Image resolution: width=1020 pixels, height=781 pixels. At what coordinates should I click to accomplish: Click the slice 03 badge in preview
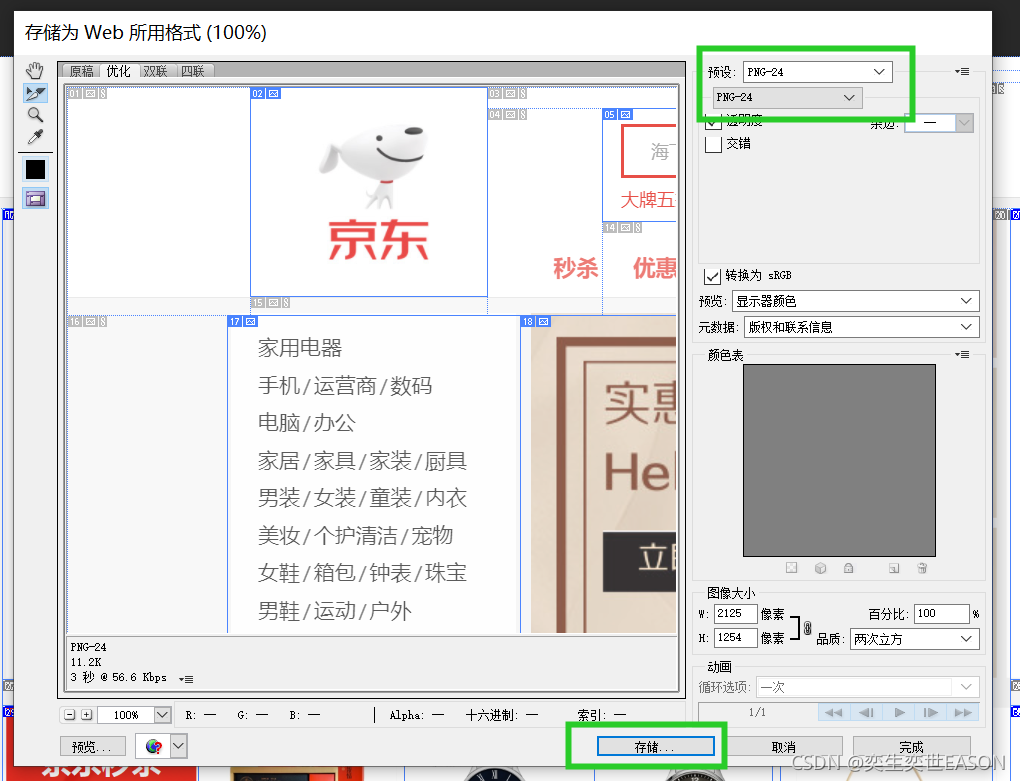pyautogui.click(x=508, y=94)
